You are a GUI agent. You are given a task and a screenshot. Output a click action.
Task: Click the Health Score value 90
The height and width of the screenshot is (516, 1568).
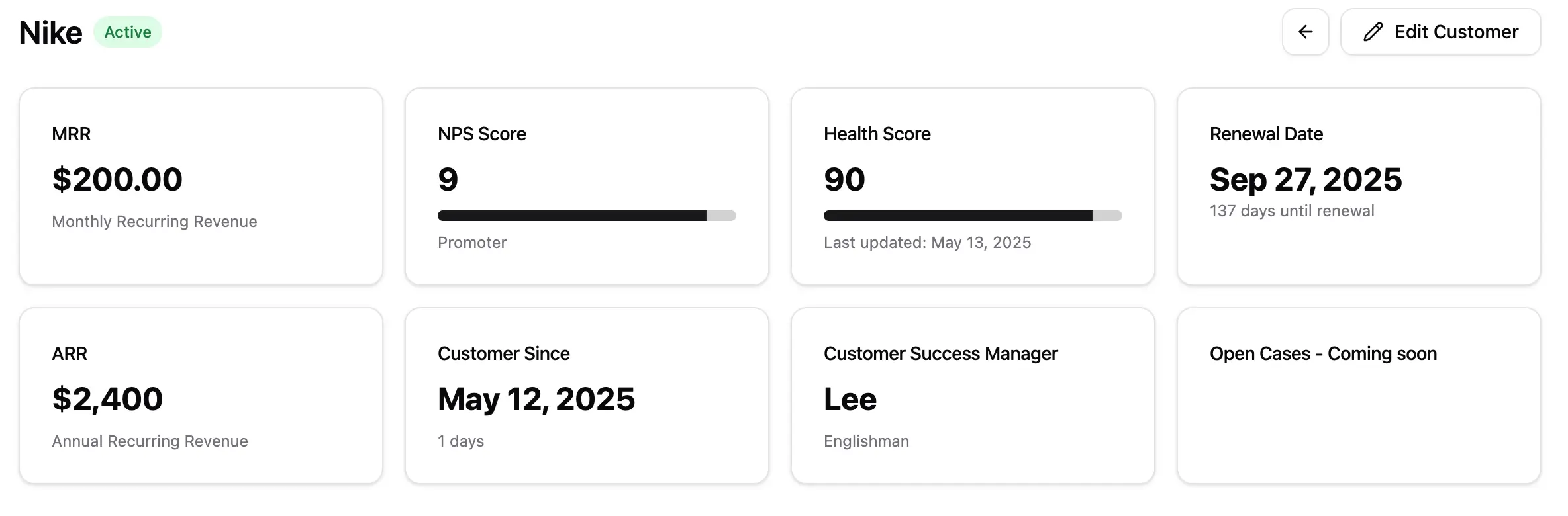click(x=844, y=179)
